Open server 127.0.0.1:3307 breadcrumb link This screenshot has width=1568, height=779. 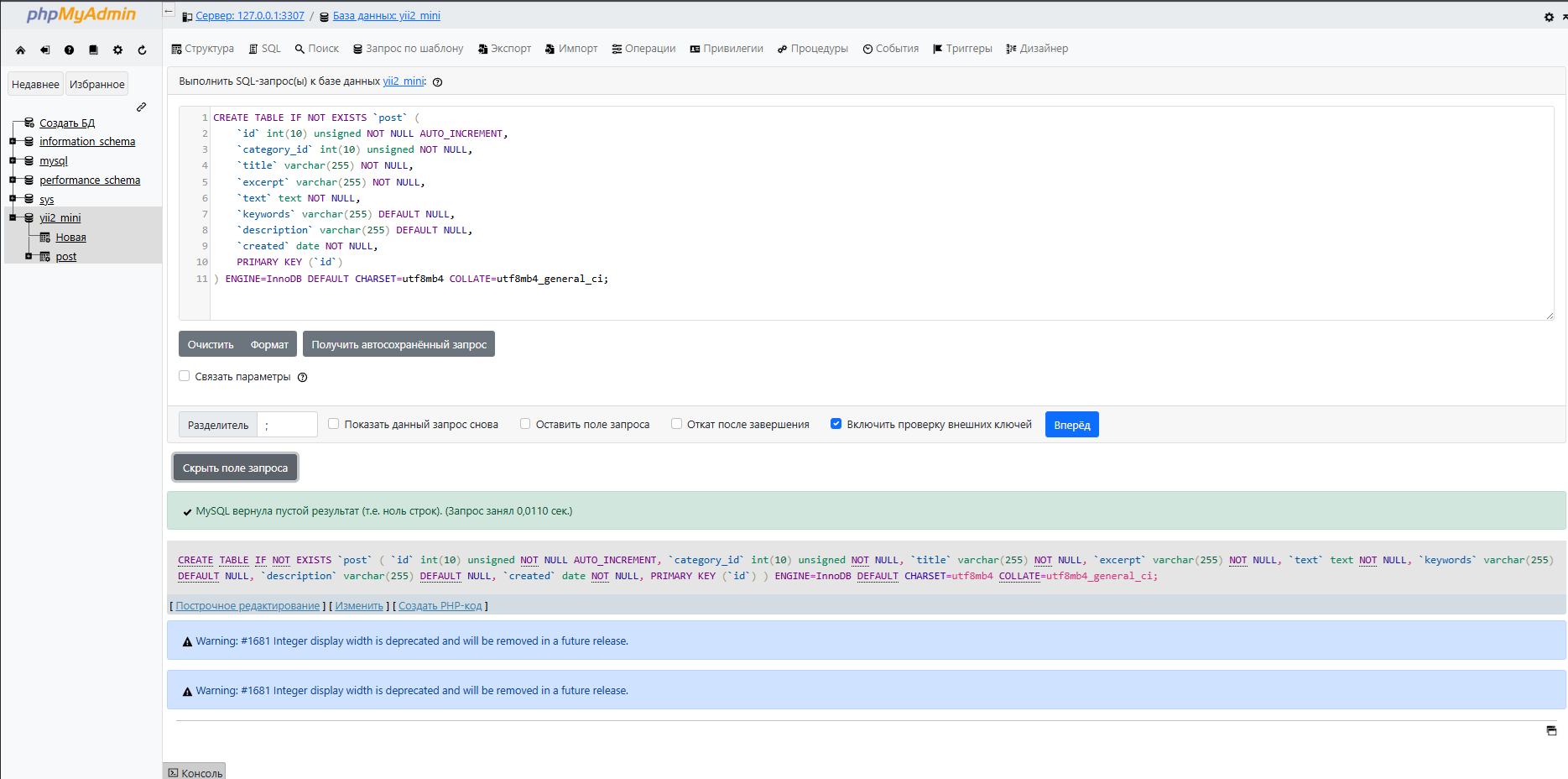250,16
